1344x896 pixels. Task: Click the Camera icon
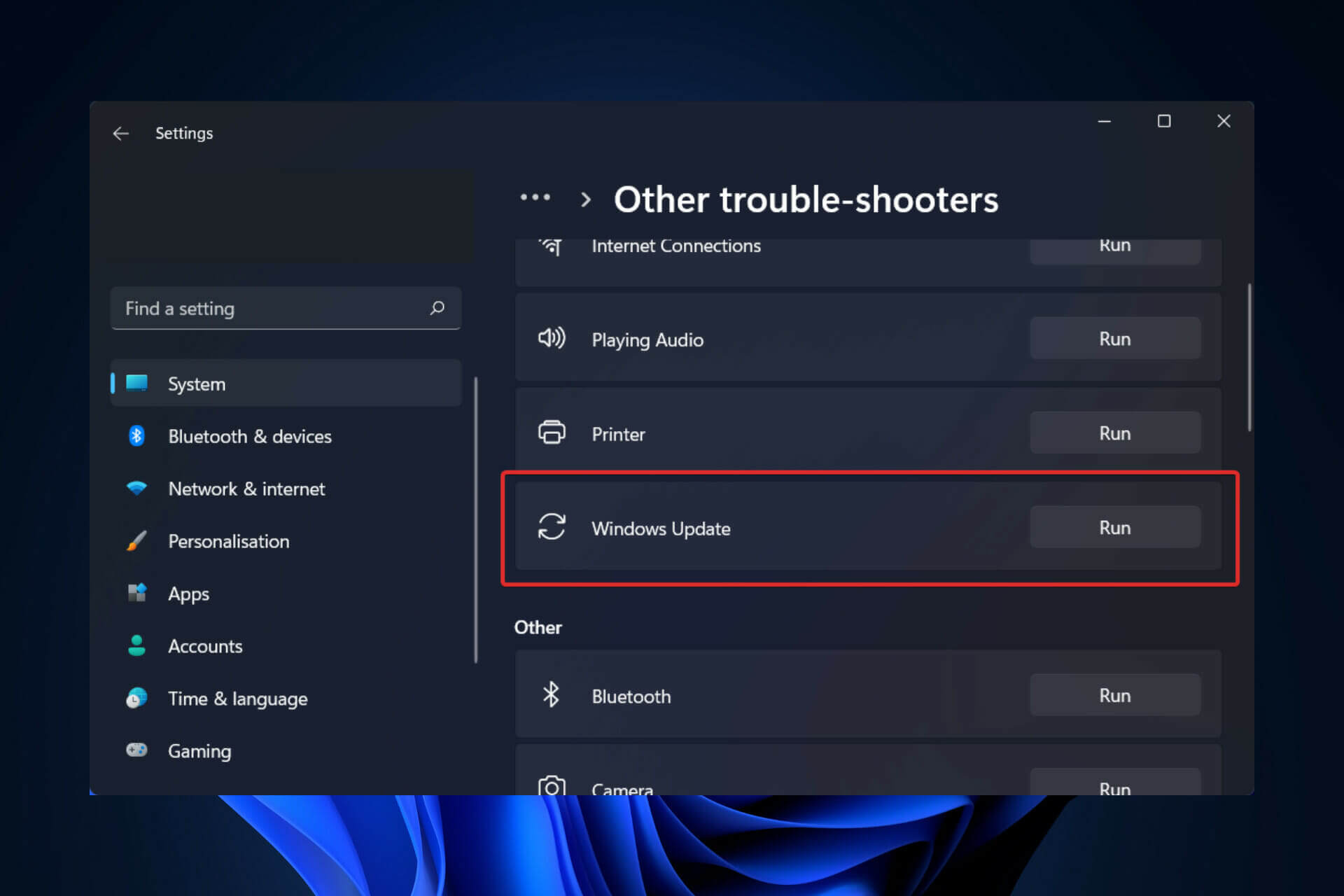pos(552,785)
